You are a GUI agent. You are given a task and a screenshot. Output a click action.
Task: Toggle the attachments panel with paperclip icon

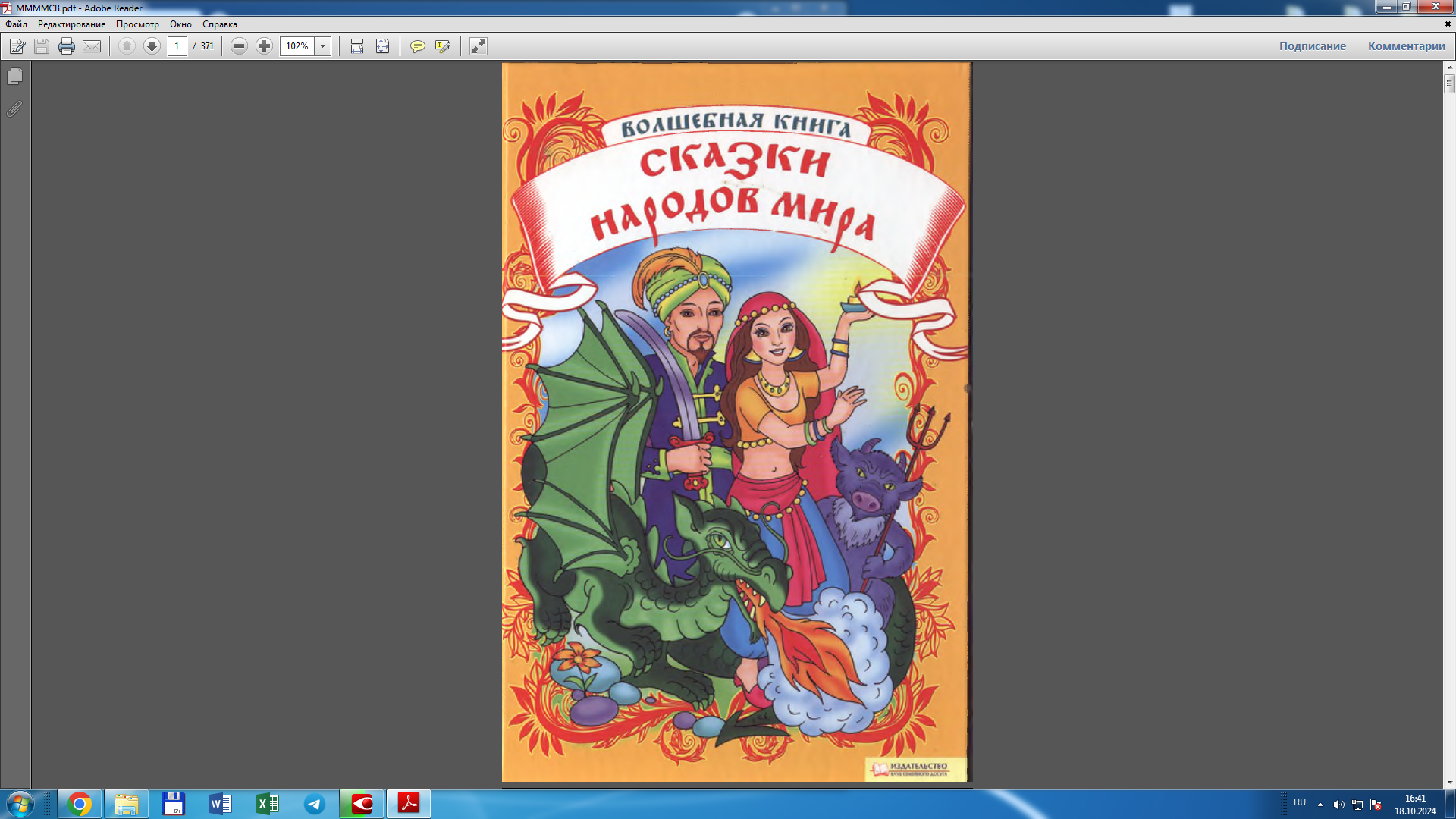[x=12, y=108]
